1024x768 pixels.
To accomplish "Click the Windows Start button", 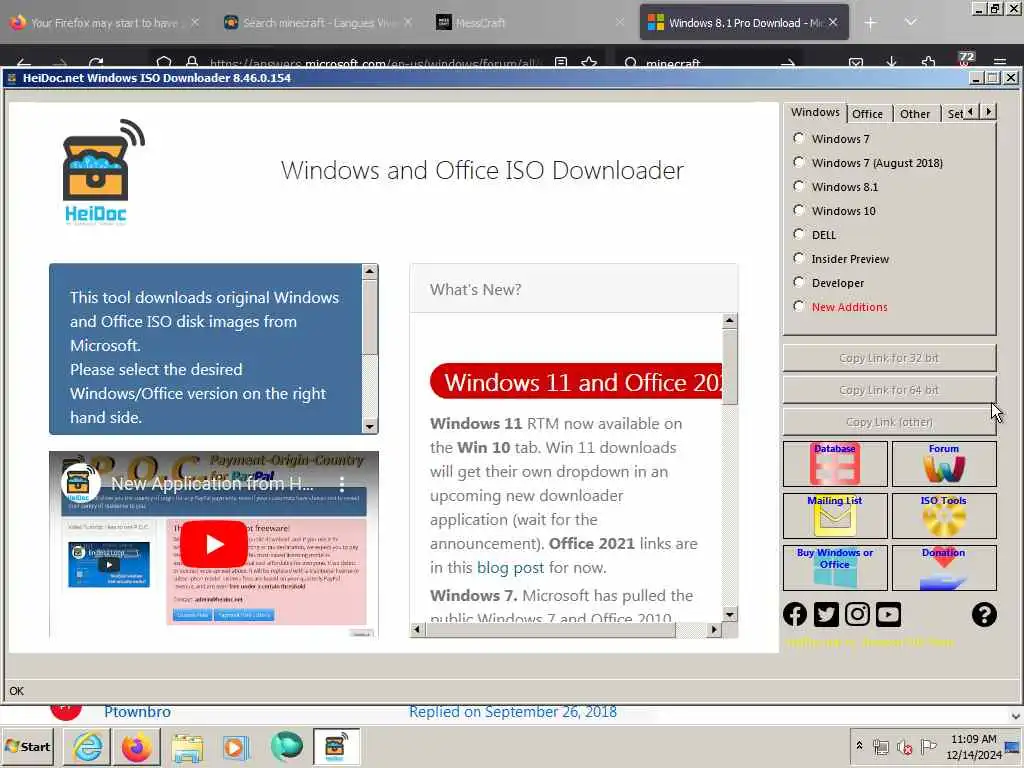I will click(x=27, y=746).
